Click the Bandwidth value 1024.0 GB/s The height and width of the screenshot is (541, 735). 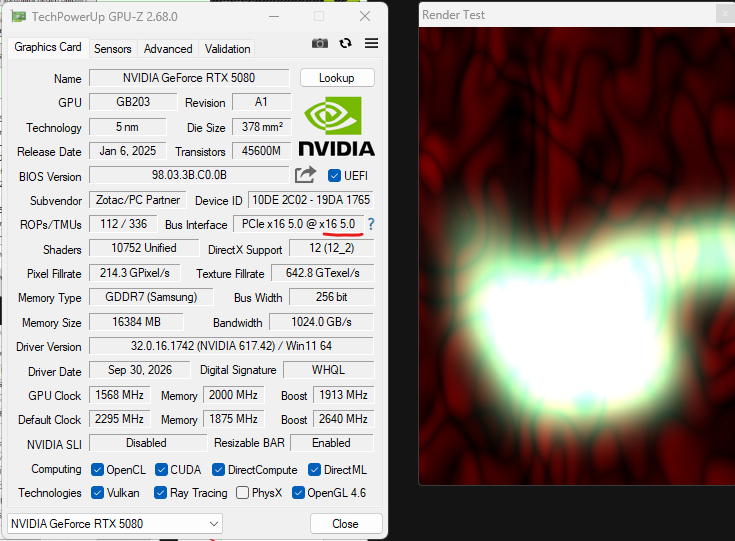(x=322, y=322)
